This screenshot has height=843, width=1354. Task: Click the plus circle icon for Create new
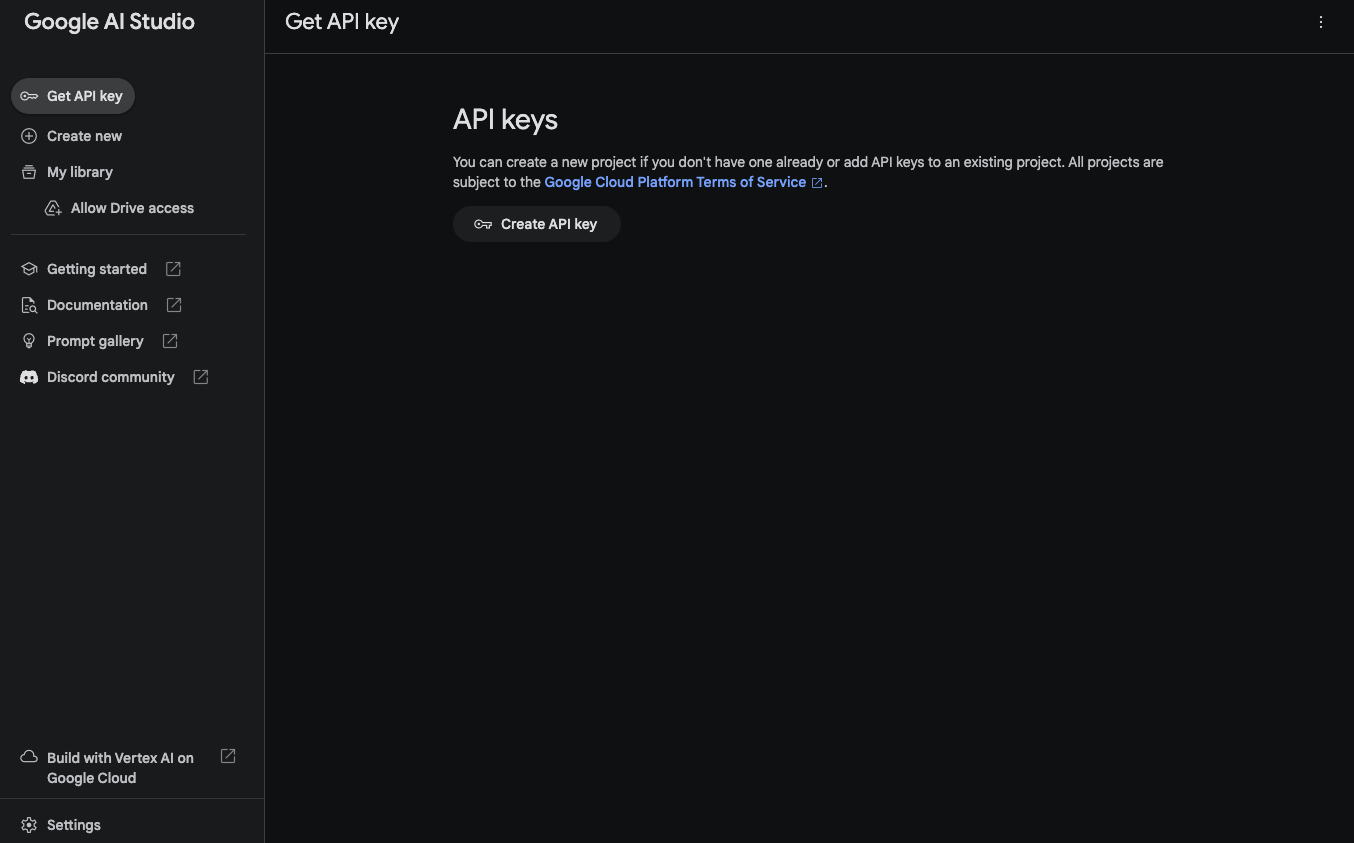(29, 136)
